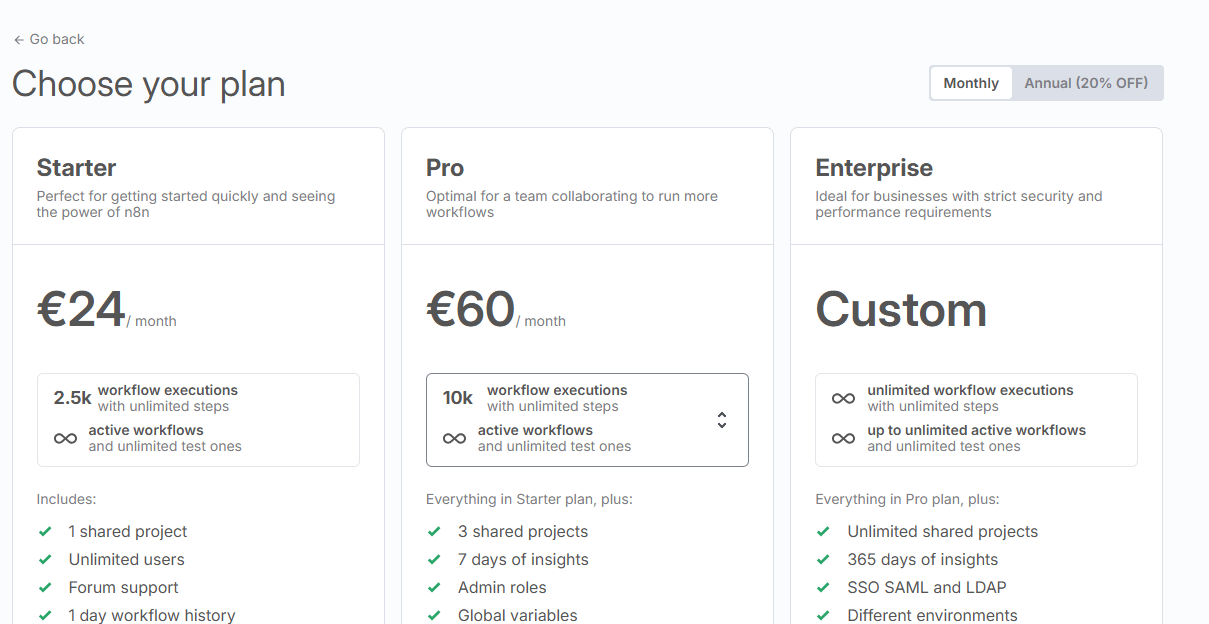Click the checkmark beside 1 shared project

[45, 532]
